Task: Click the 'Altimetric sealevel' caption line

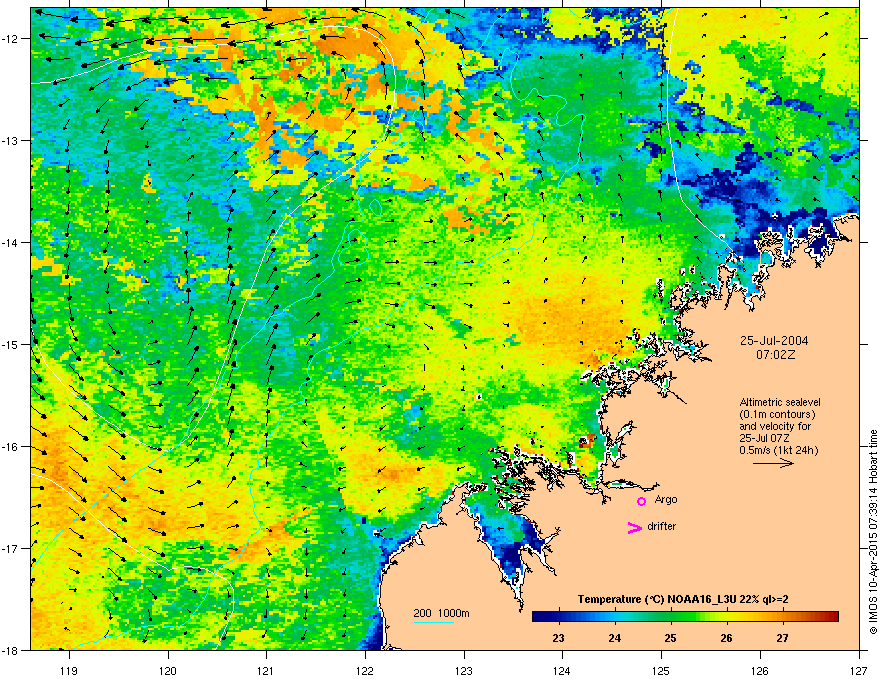Action: tap(780, 402)
